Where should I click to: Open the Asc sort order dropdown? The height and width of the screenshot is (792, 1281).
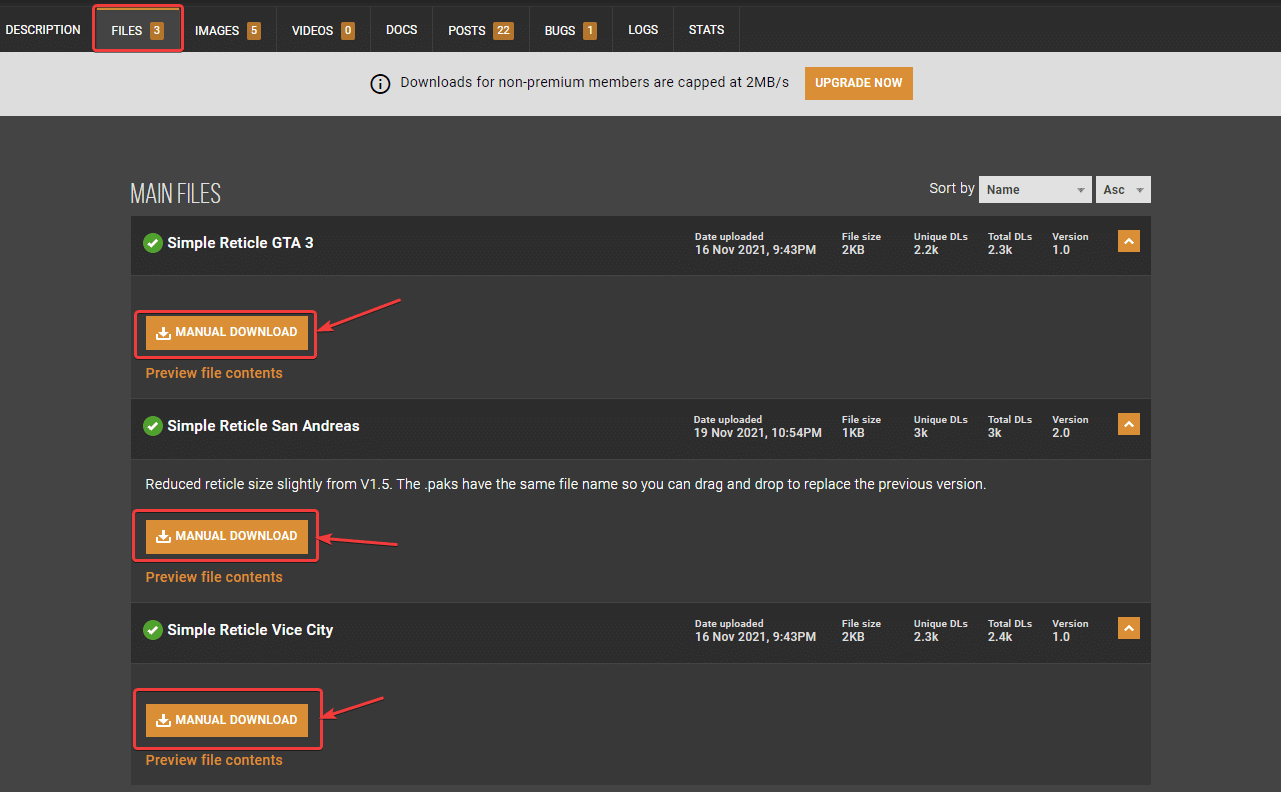1123,189
